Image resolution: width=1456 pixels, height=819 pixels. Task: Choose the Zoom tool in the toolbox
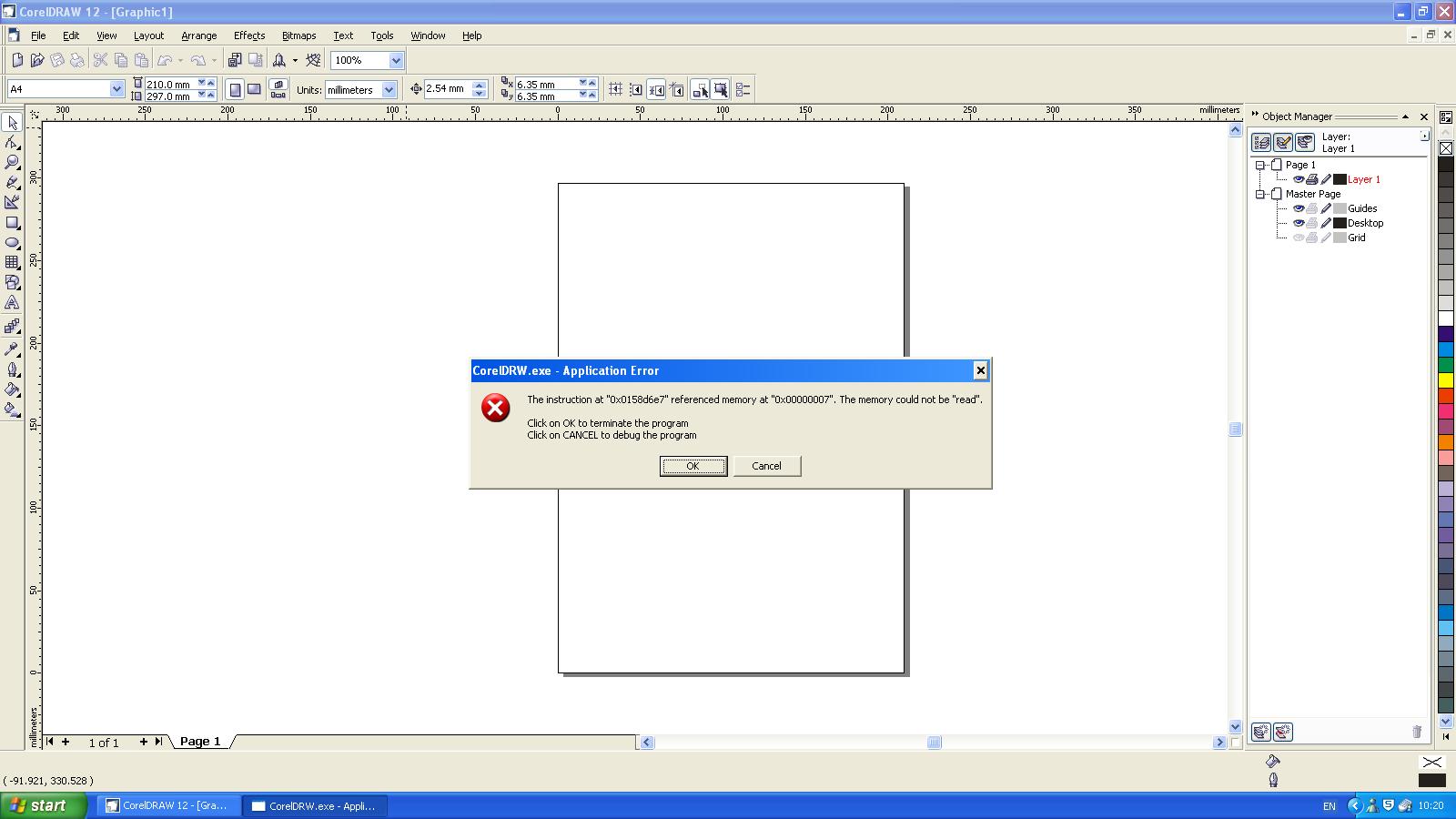pos(12,162)
